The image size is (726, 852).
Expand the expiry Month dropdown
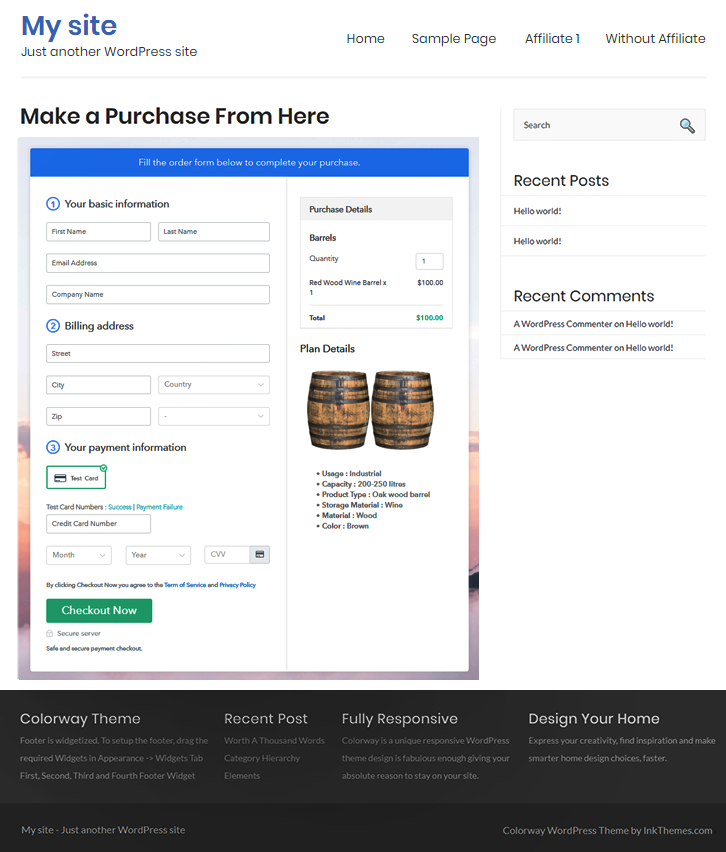coord(78,555)
